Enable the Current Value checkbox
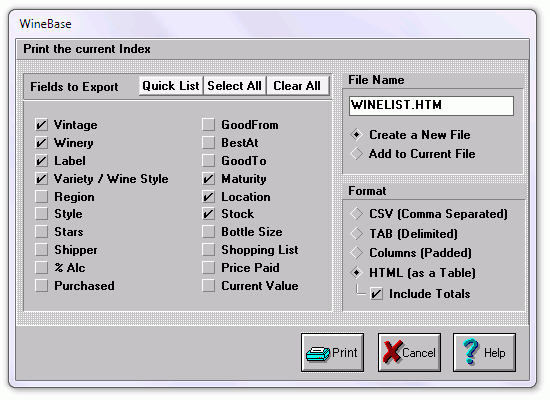The height and width of the screenshot is (400, 550). pos(208,286)
